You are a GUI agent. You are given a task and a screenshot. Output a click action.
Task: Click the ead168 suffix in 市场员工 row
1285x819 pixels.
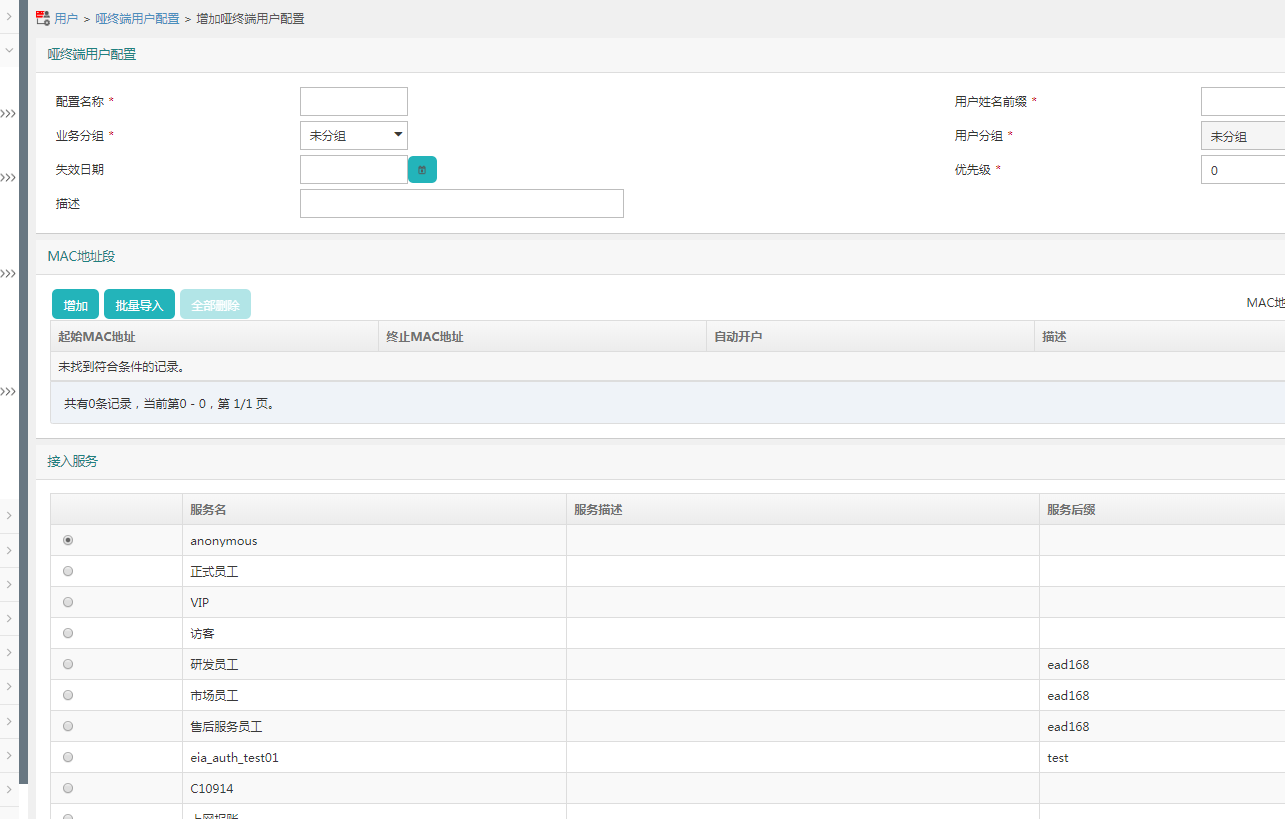1068,696
